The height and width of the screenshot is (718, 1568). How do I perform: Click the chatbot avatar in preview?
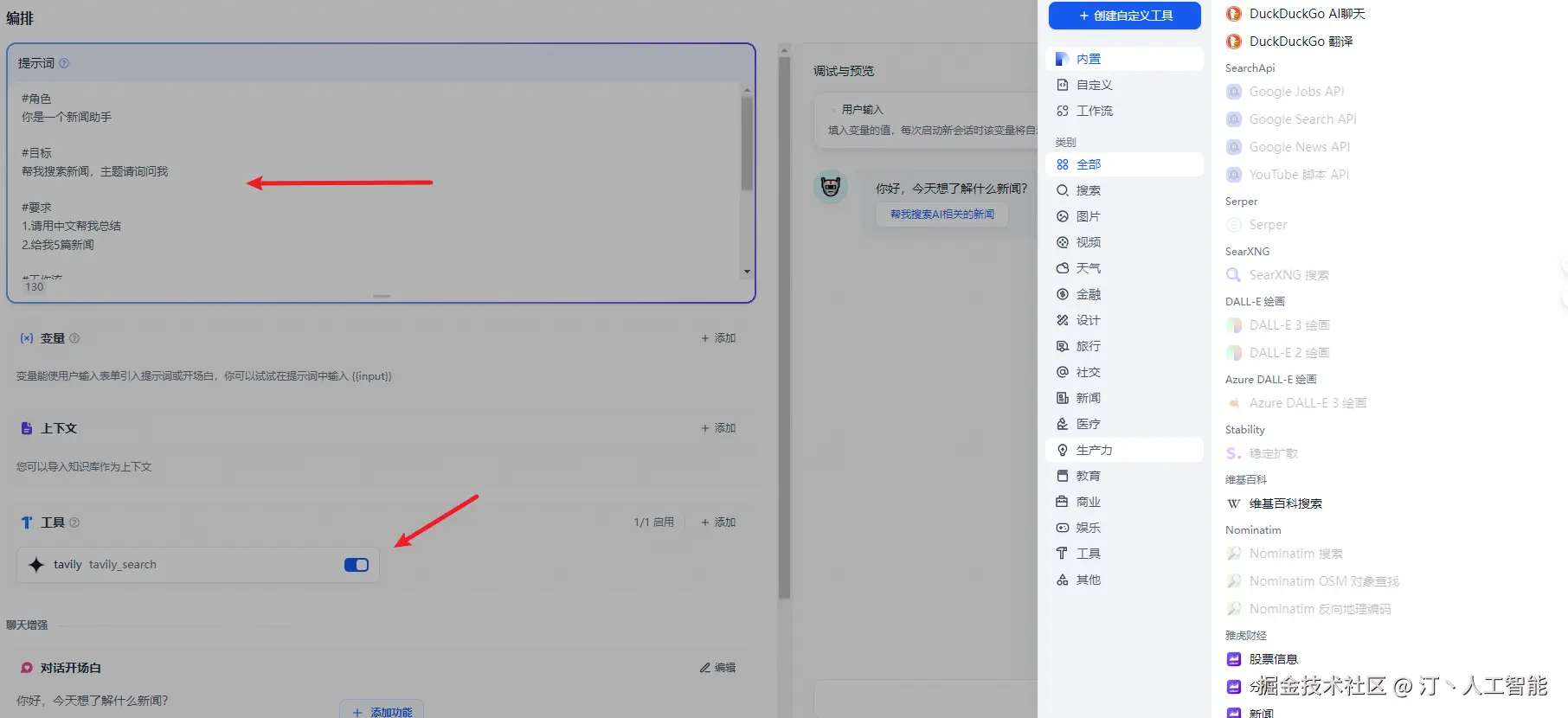831,187
